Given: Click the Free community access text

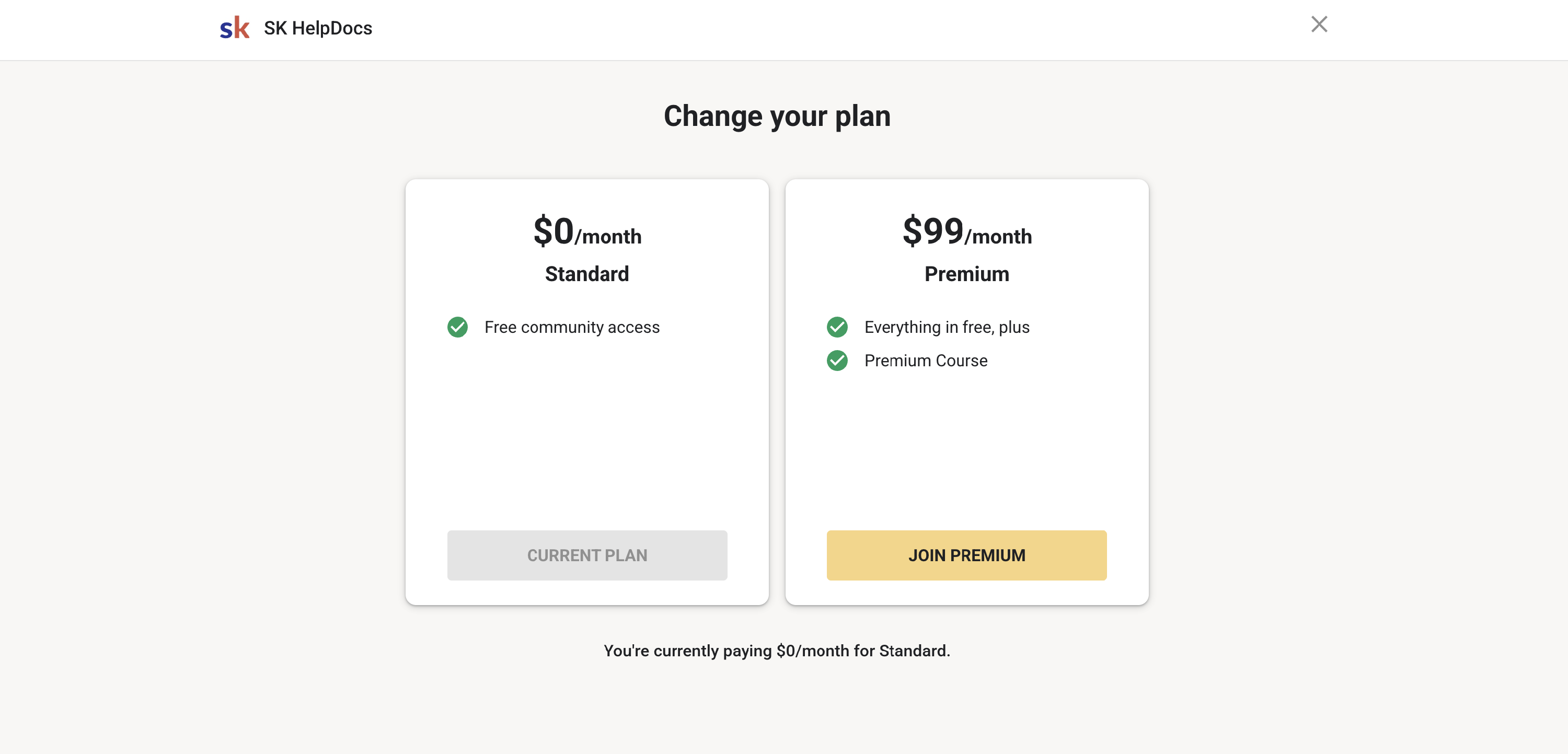Looking at the screenshot, I should point(572,328).
